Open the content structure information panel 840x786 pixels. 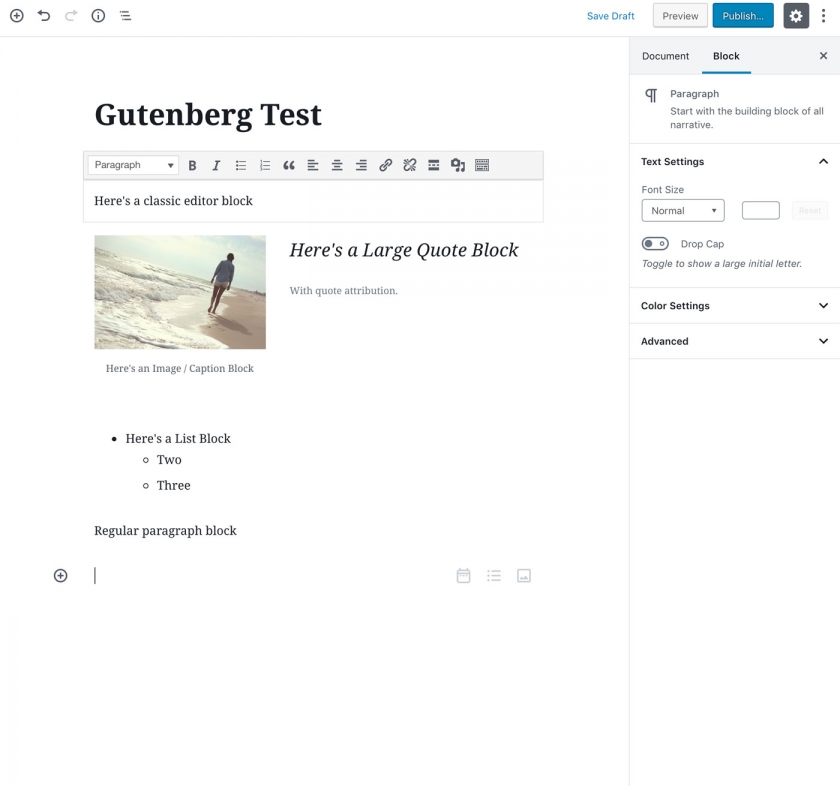97,16
